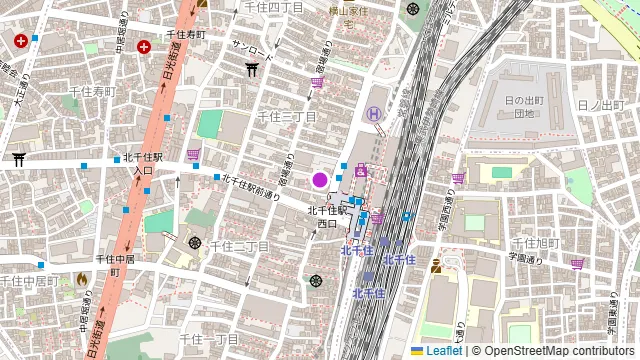
Task: Click the 千住三丁目 district label
Action: [287, 117]
